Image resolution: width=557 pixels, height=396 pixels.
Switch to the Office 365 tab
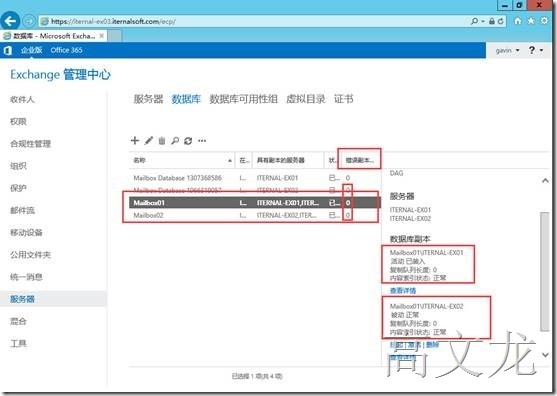click(x=66, y=50)
